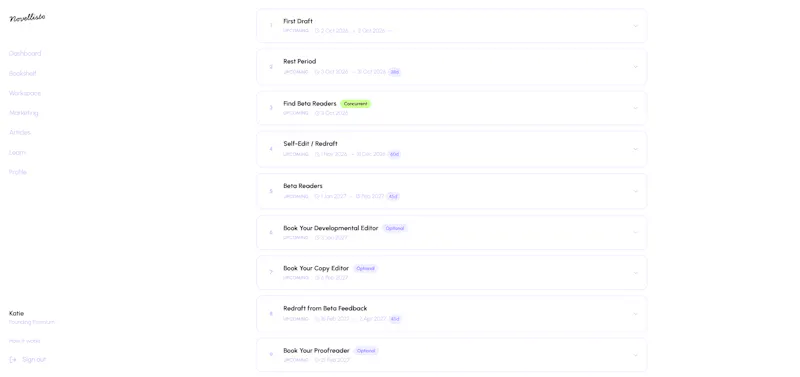Click the 60d duration badge
800x377 pixels.
point(394,154)
